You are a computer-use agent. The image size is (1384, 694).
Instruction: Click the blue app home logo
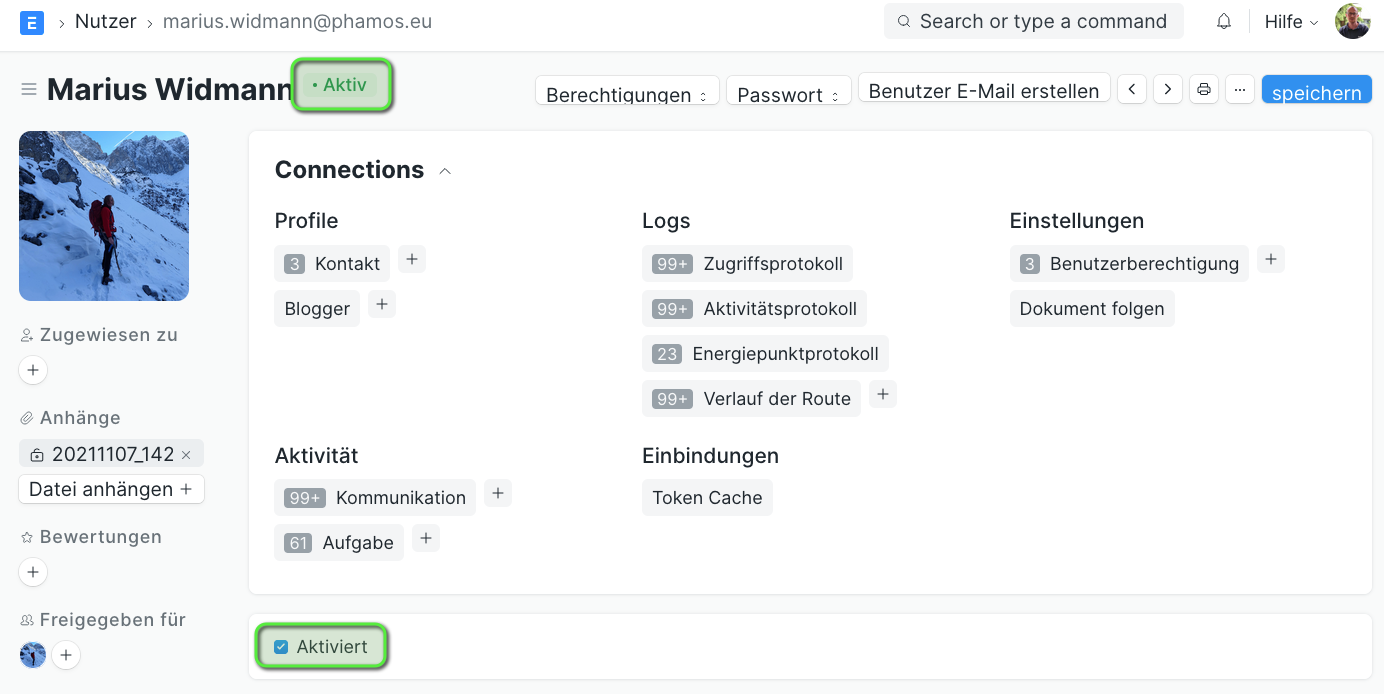[x=32, y=22]
